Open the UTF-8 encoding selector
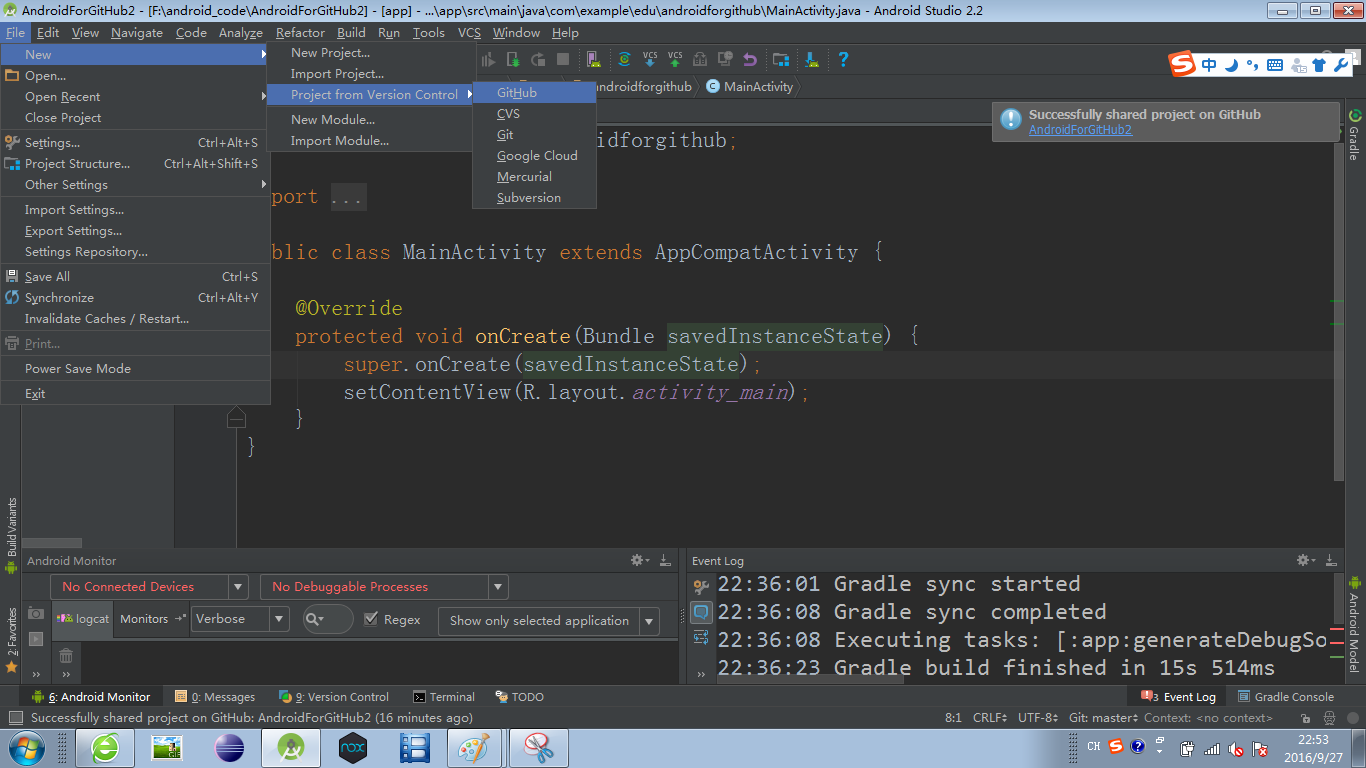The width and height of the screenshot is (1366, 768). pos(1038,718)
